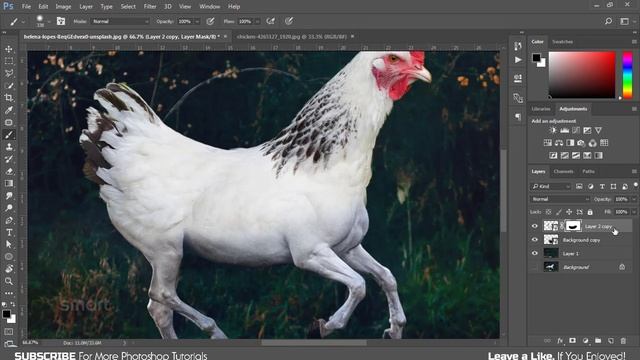Select the Gradient tool
640x360 pixels.
pyautogui.click(x=9, y=184)
